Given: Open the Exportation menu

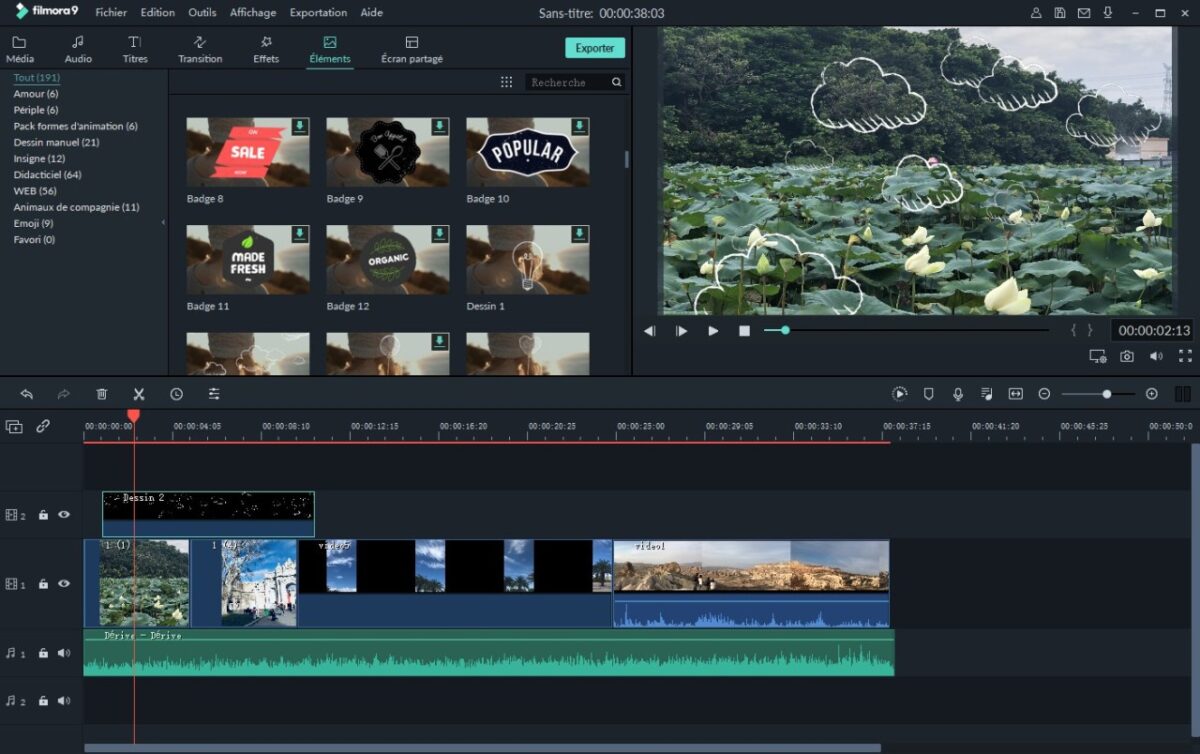Looking at the screenshot, I should pyautogui.click(x=318, y=13).
